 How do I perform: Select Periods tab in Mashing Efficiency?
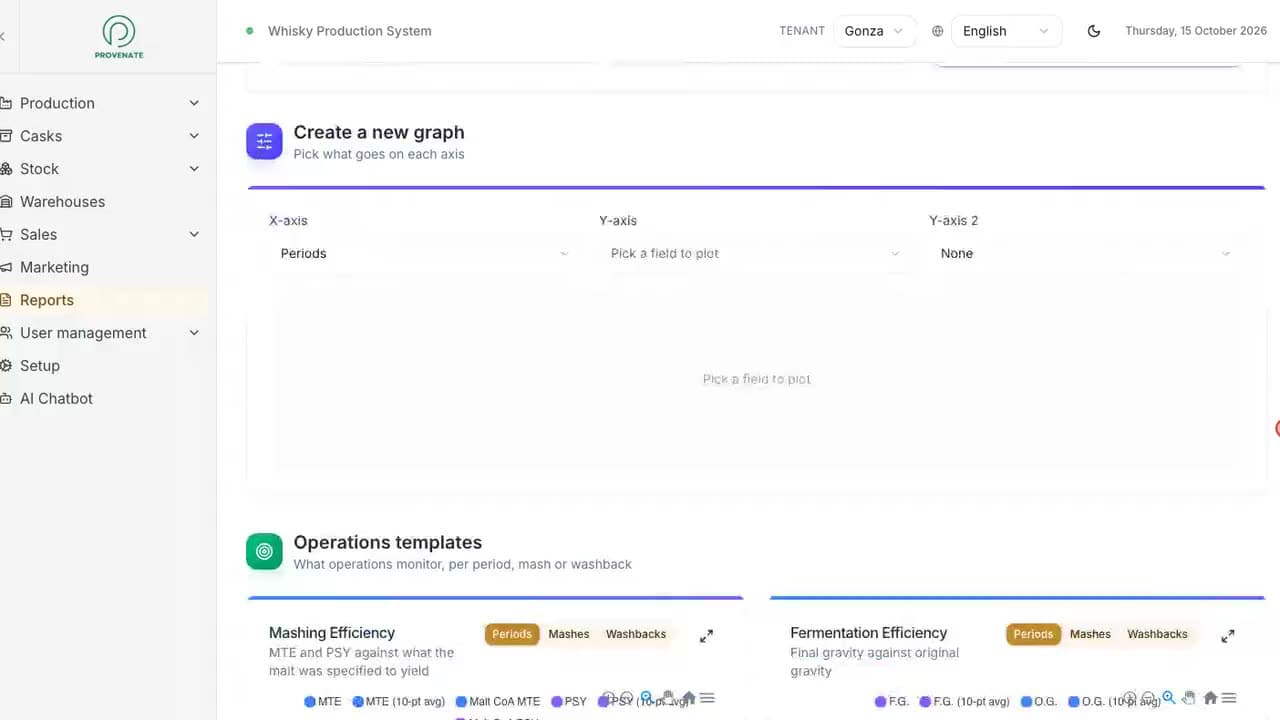(x=512, y=634)
